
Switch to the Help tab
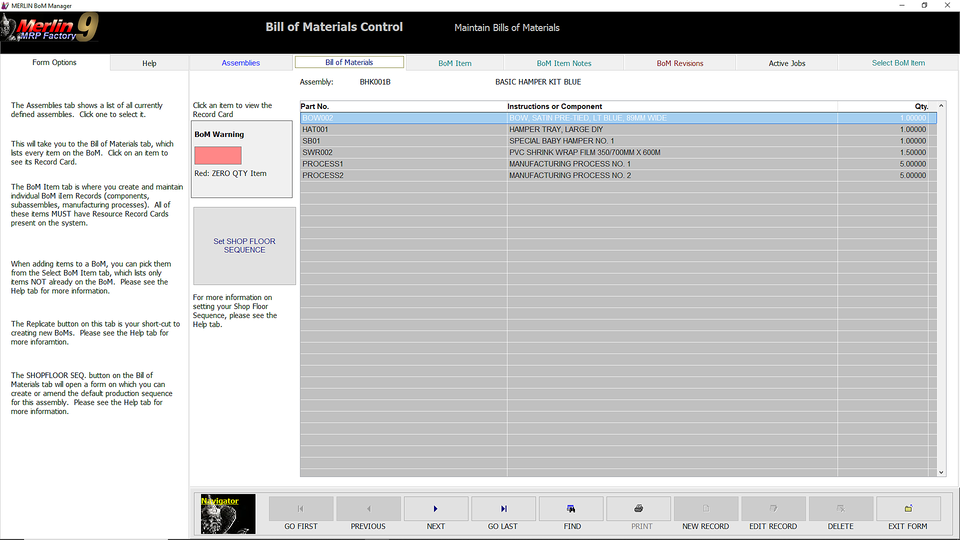(x=149, y=63)
